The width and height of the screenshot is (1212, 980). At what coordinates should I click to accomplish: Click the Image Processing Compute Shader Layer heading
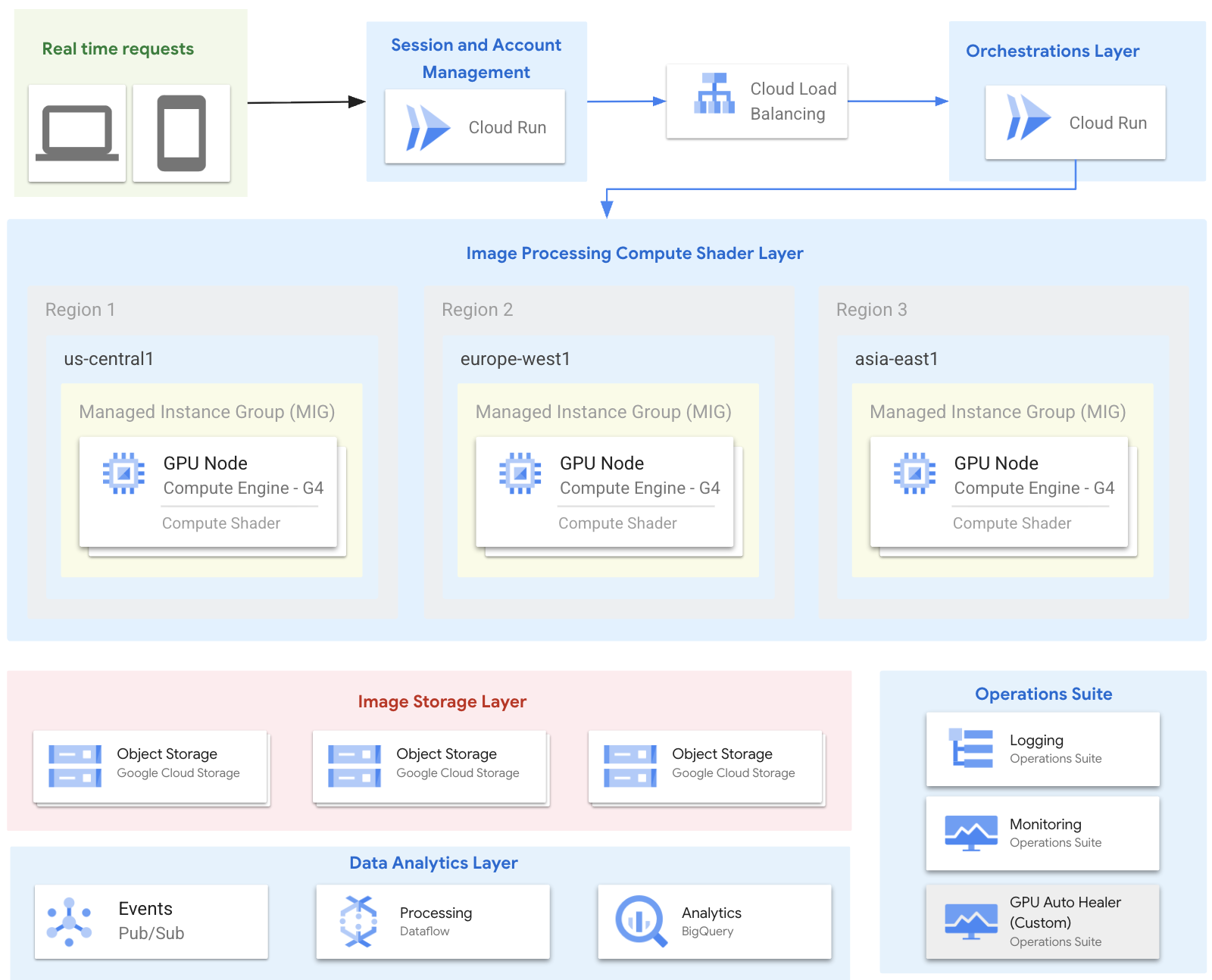click(635, 253)
